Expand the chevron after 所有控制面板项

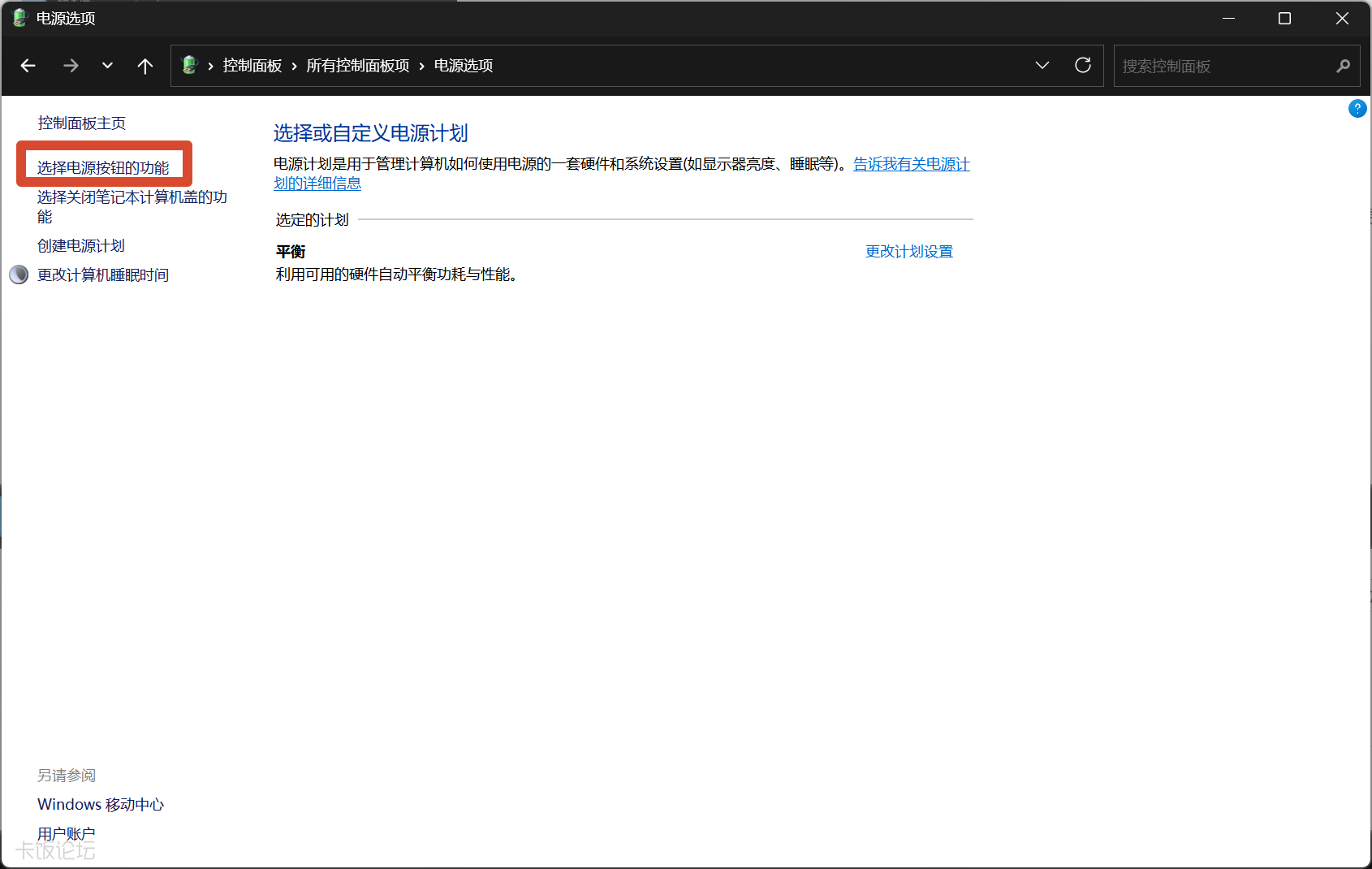pos(422,66)
